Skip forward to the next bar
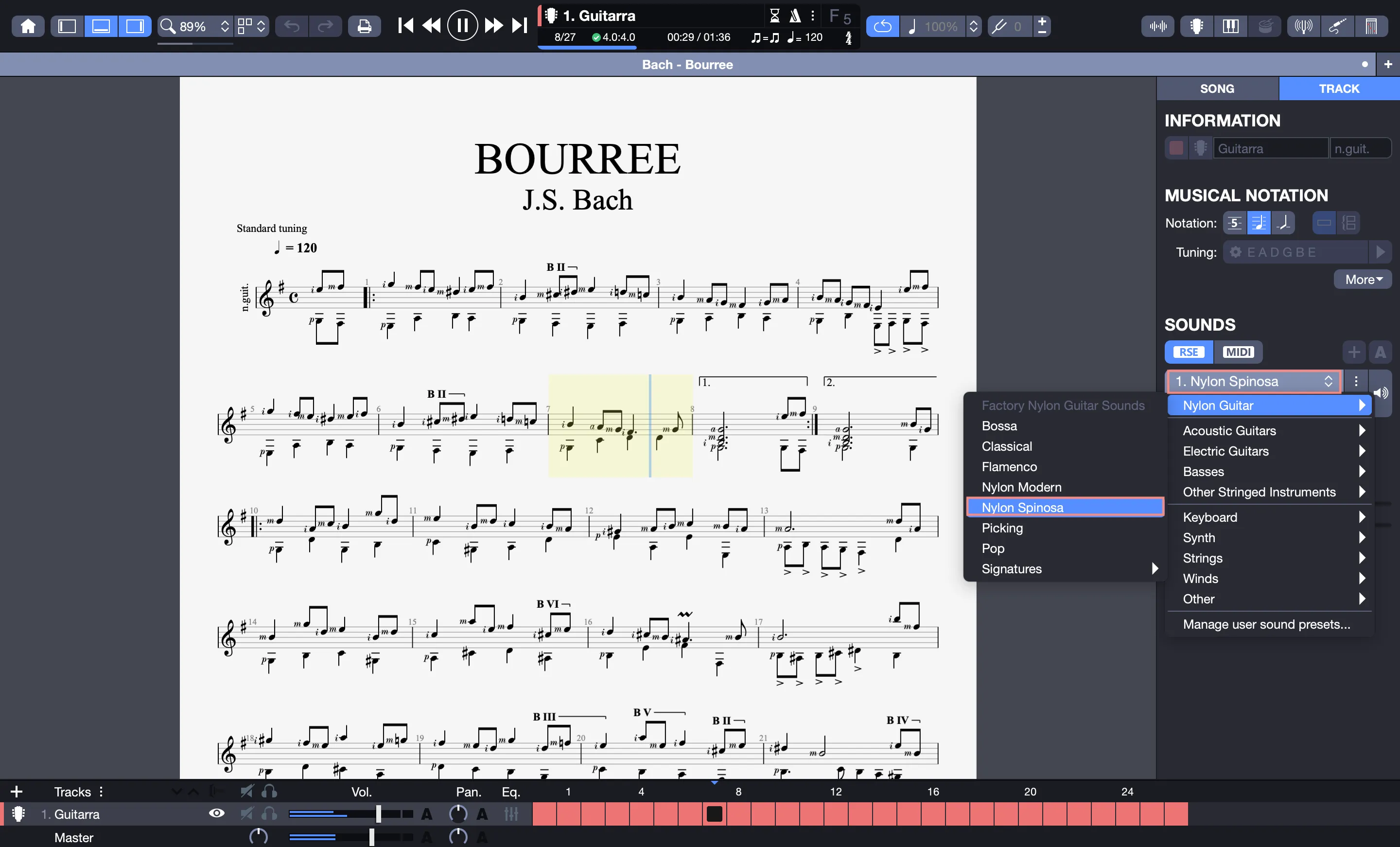This screenshot has height=847, width=1400. pos(494,26)
